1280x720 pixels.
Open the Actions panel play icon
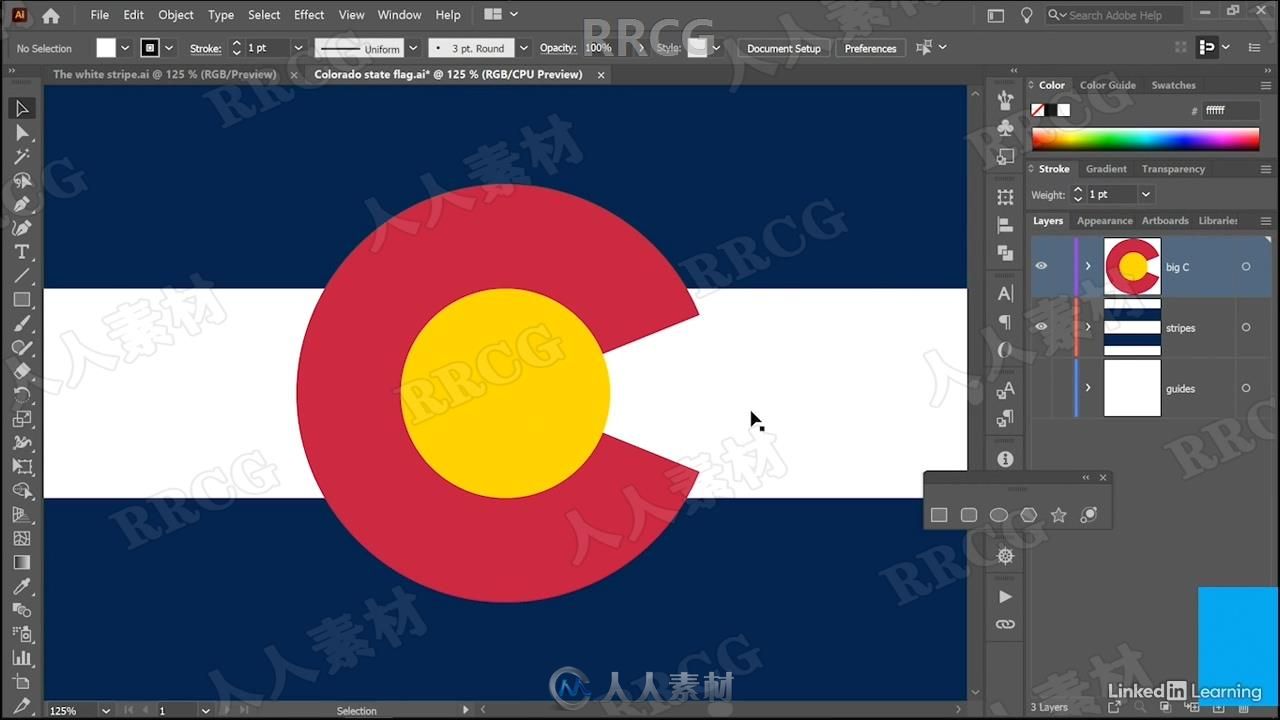point(1006,596)
